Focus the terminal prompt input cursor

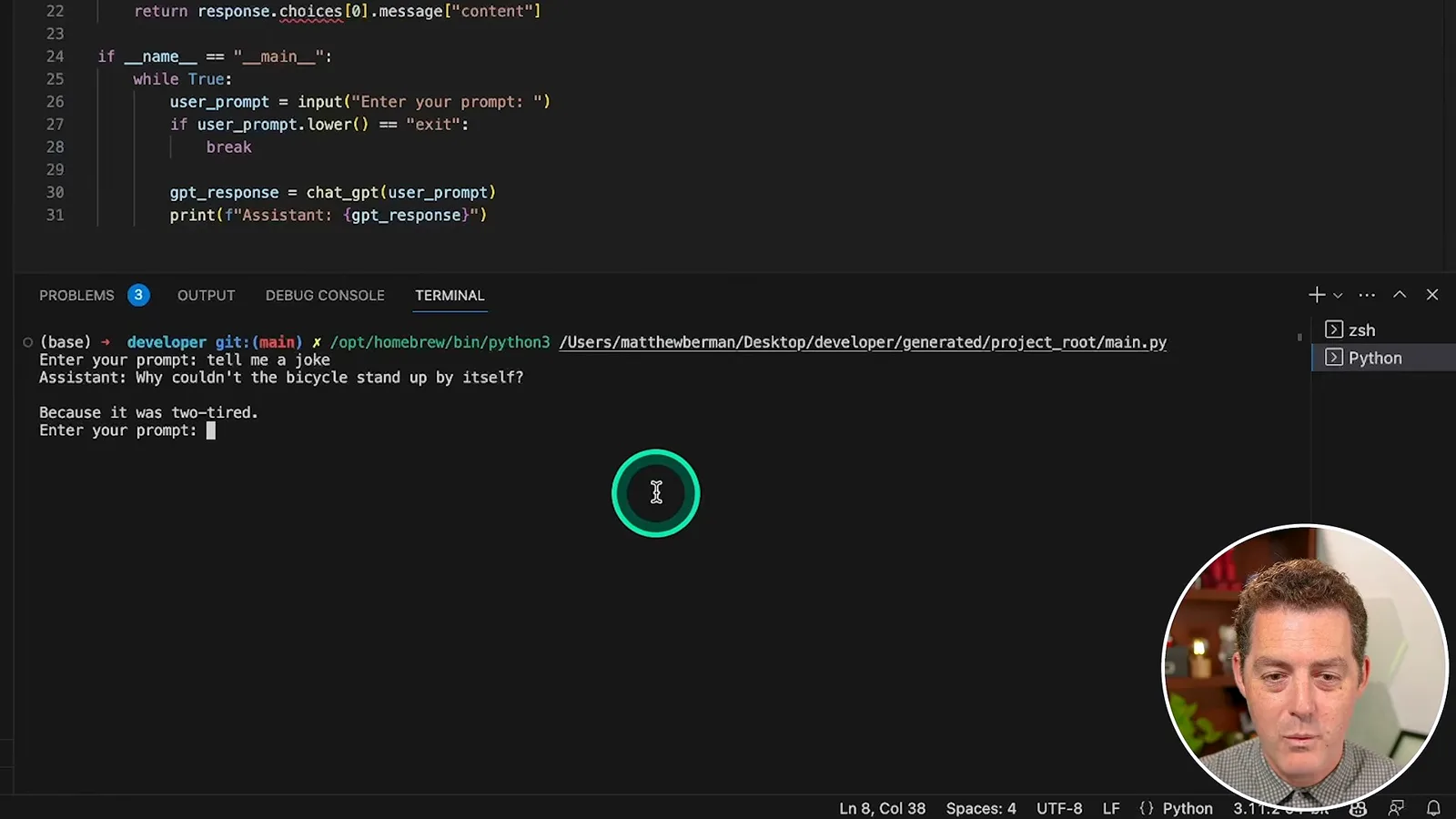coord(211,430)
